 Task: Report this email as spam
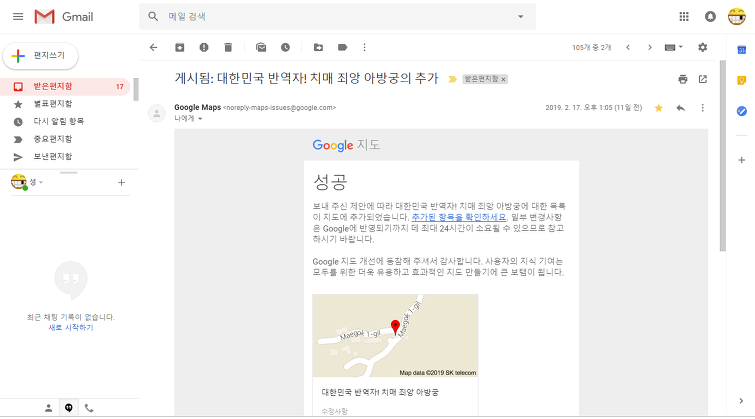[x=204, y=47]
